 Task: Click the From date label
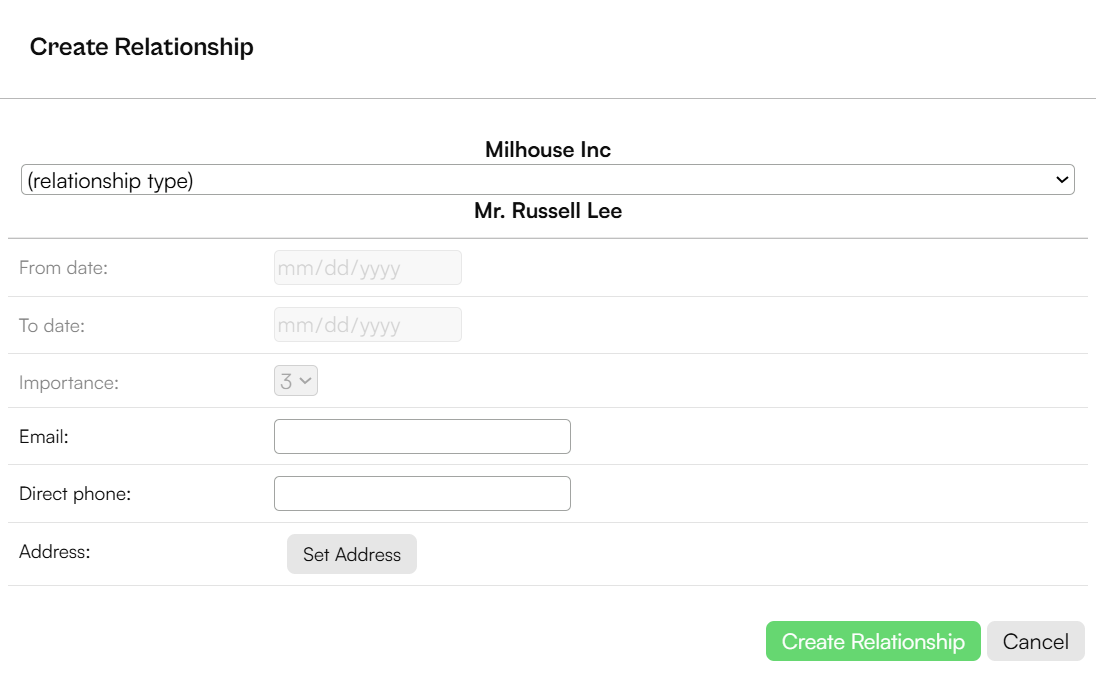click(64, 268)
